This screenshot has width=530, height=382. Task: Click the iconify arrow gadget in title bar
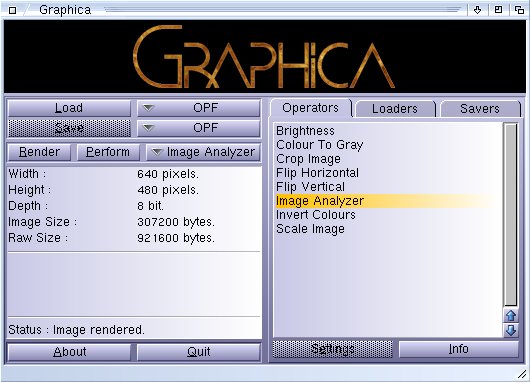[x=477, y=10]
